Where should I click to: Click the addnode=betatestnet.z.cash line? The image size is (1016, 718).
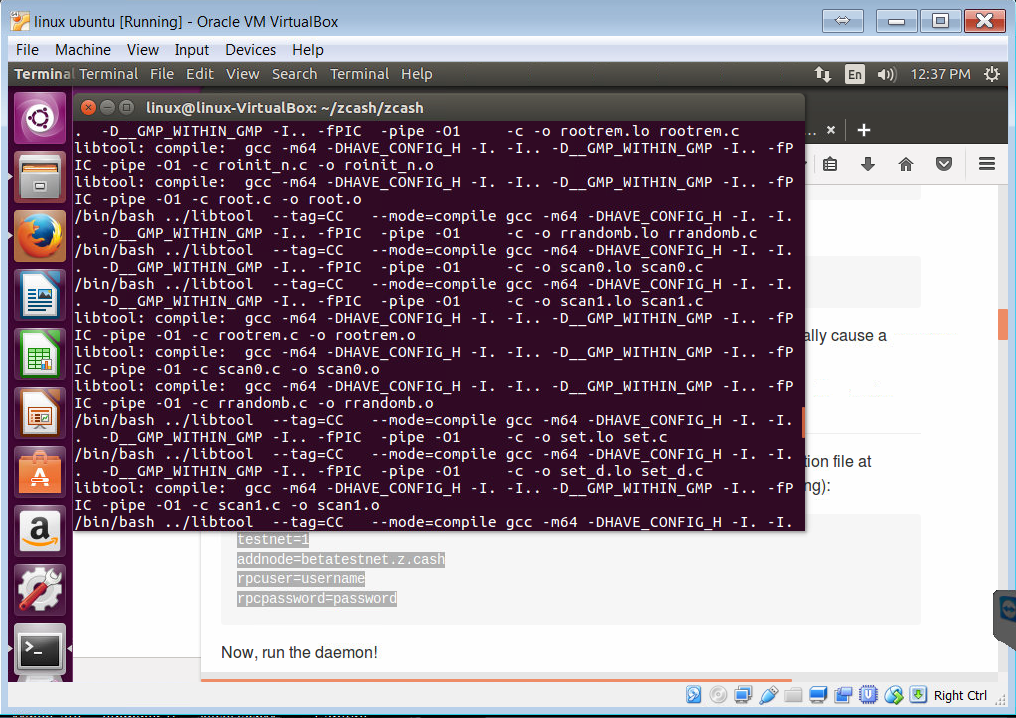tap(341, 559)
